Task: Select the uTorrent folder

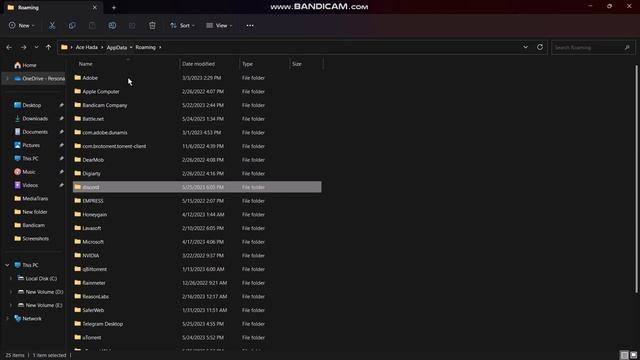Action: (197, 338)
